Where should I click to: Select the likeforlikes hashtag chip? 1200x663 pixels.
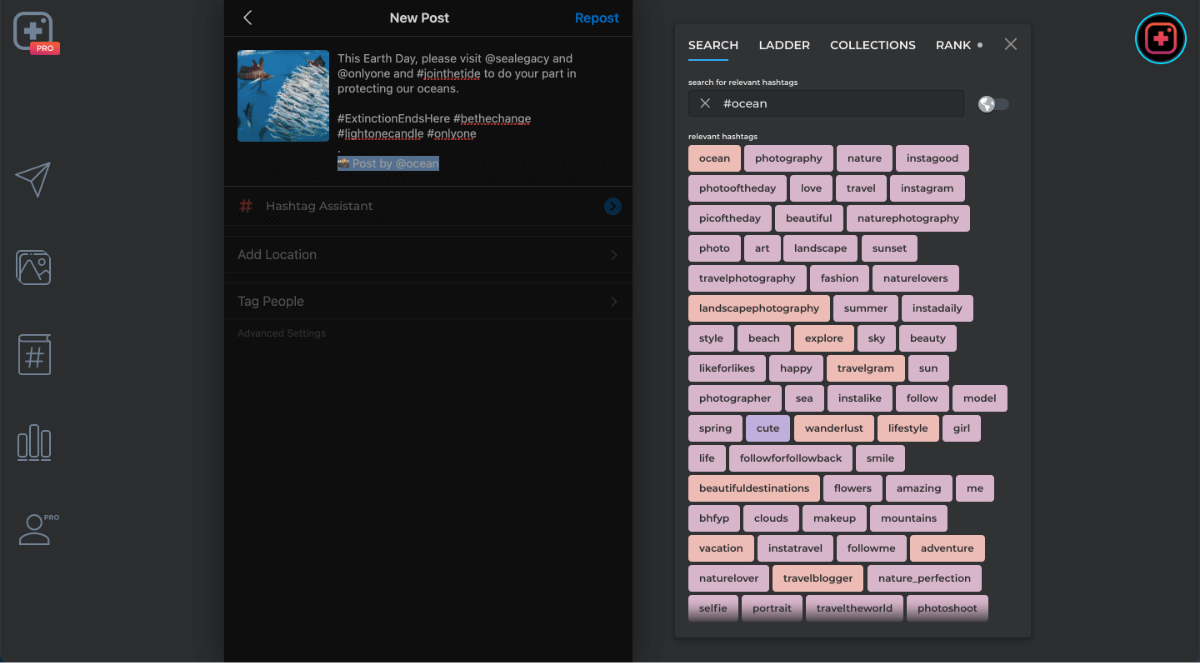coord(727,368)
